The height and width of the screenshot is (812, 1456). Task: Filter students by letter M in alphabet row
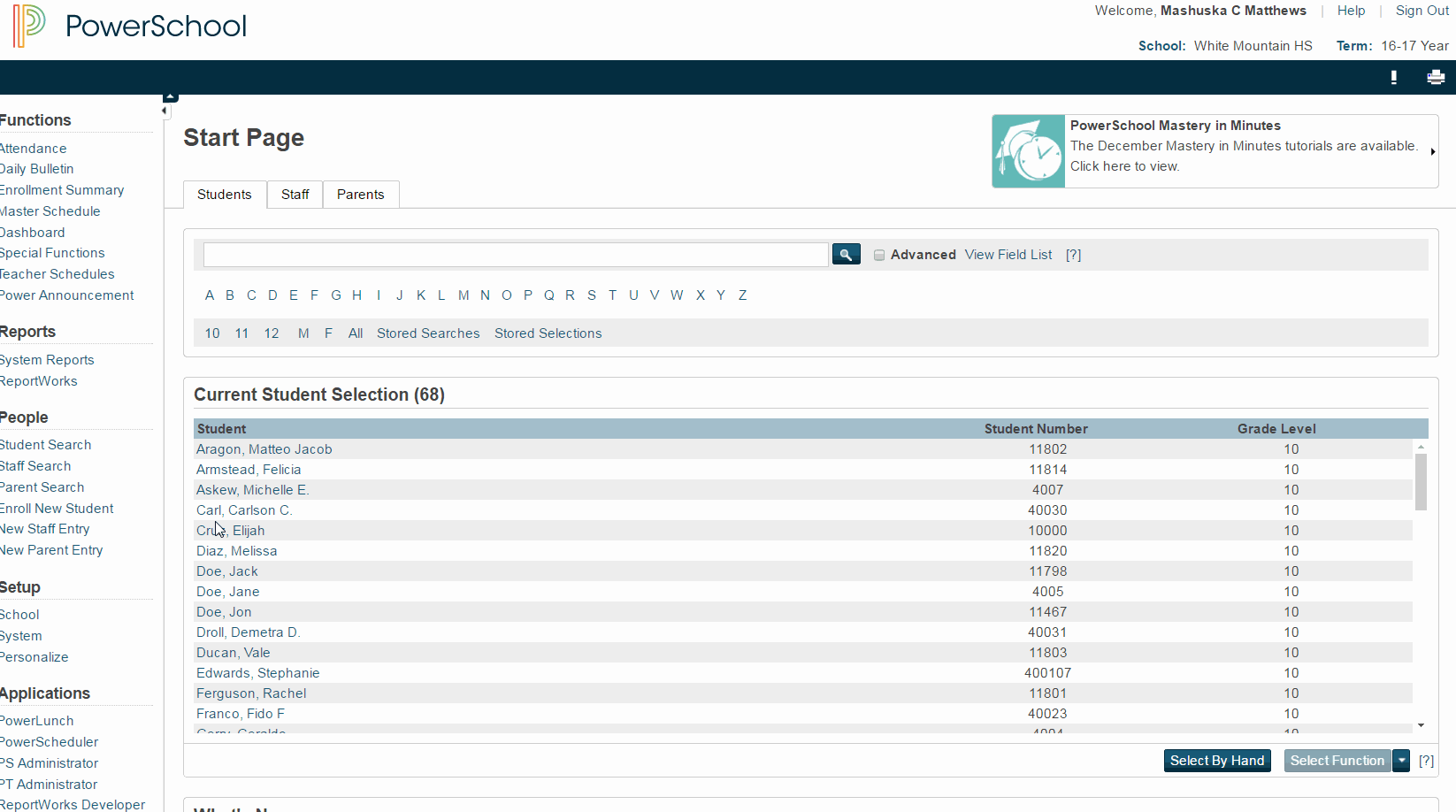[x=464, y=295]
